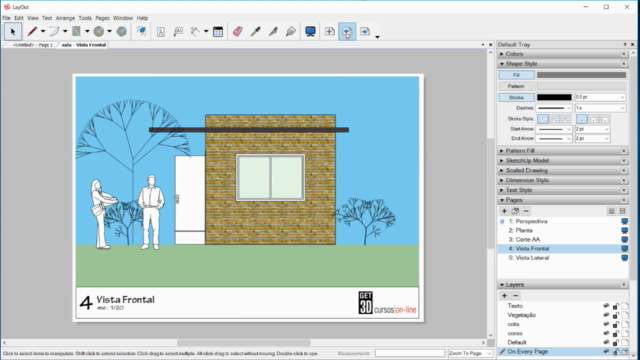Toggle the Pattern button
The width and height of the screenshot is (640, 360).
pyautogui.click(x=516, y=86)
